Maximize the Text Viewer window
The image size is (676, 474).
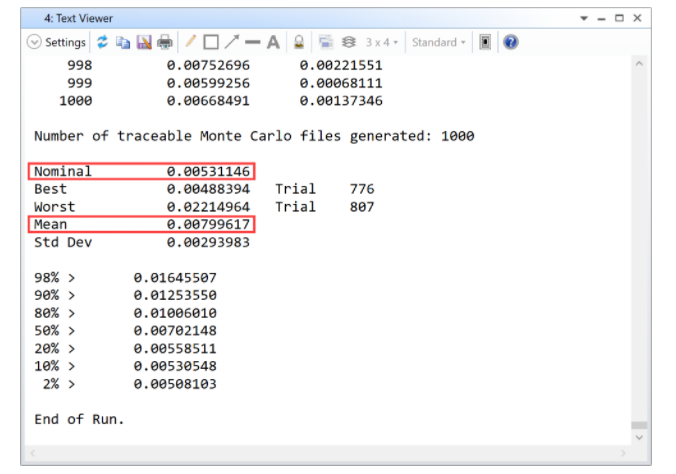(620, 18)
